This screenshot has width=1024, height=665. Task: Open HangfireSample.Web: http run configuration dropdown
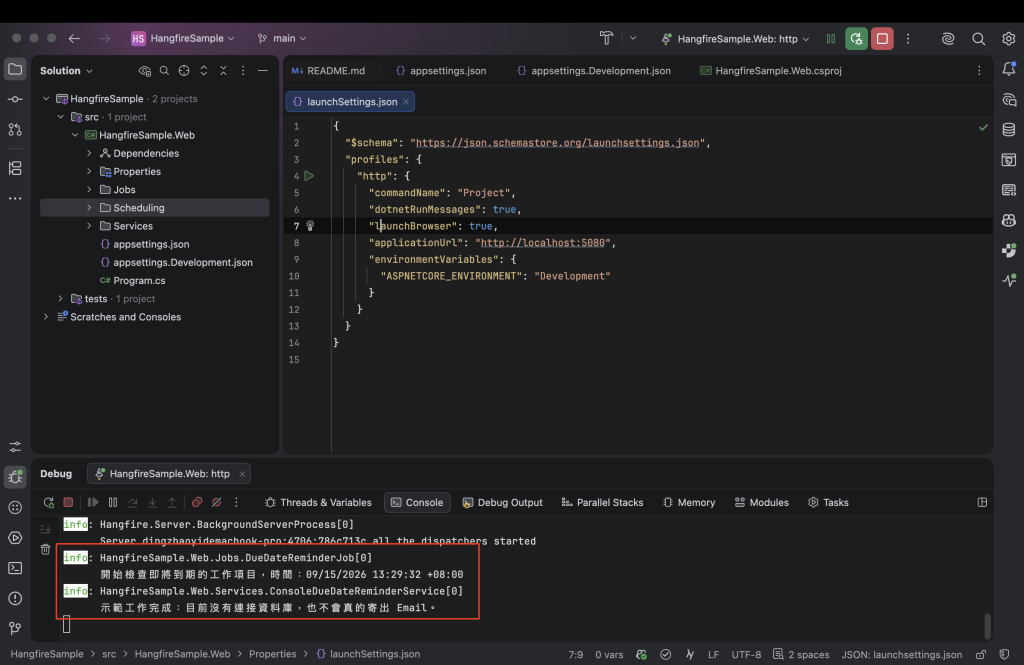coord(735,39)
